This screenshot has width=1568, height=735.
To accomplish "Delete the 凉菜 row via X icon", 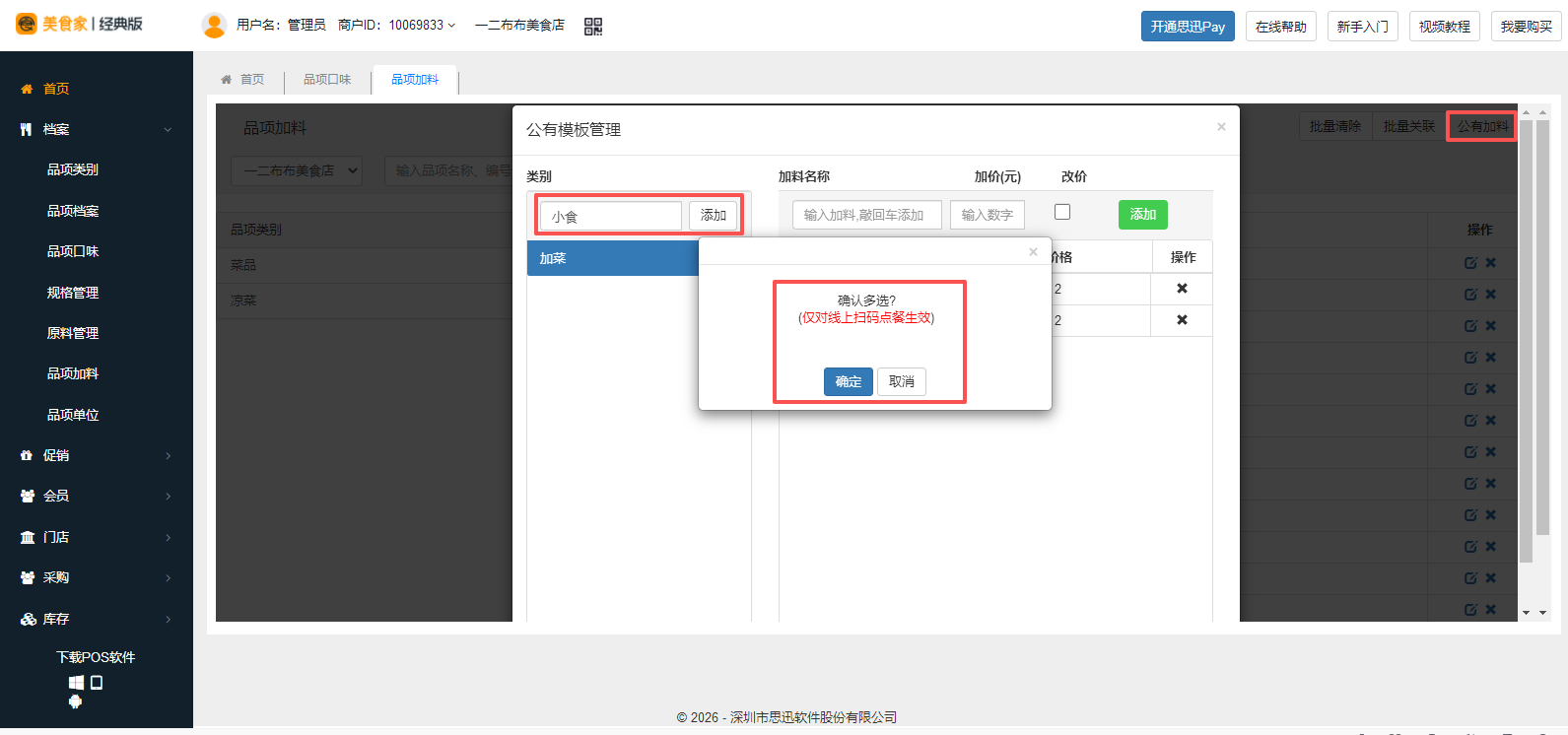I will 1490,295.
